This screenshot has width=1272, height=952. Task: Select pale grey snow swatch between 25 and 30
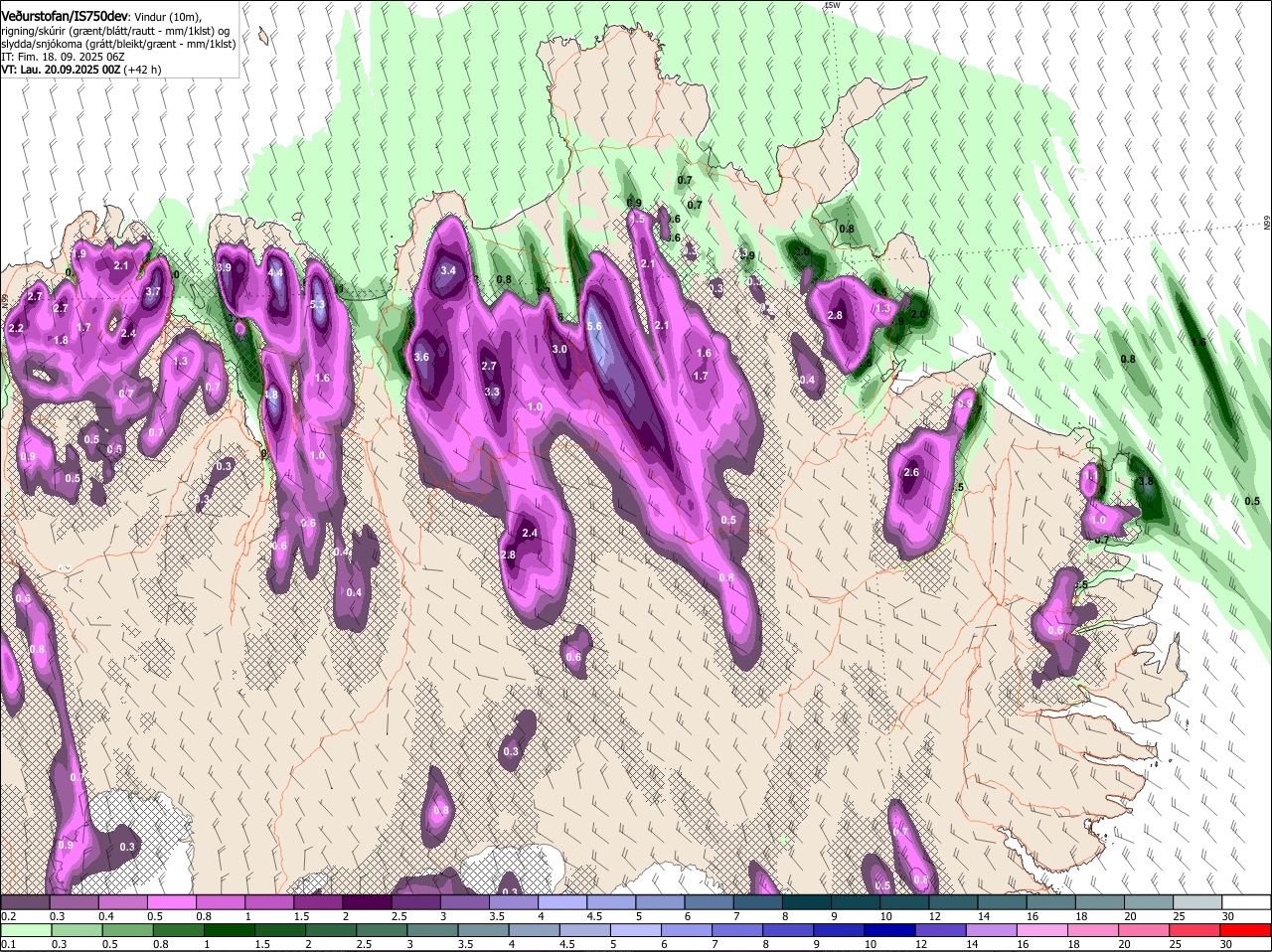pyautogui.click(x=1198, y=902)
